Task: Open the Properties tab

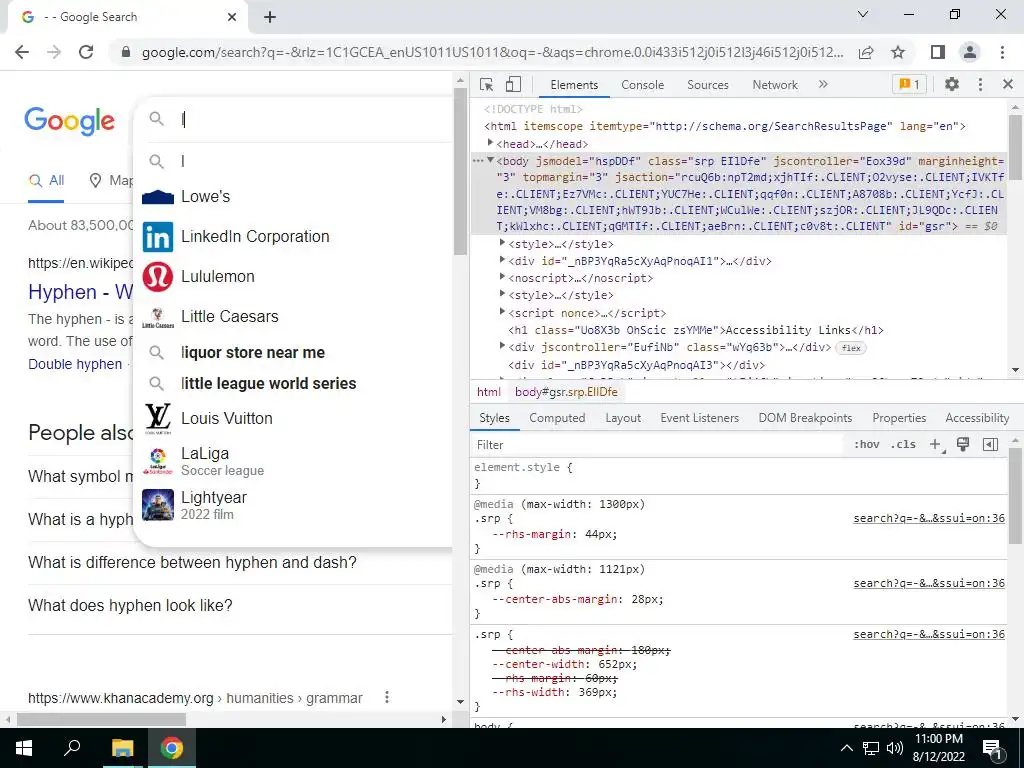Action: (x=899, y=418)
